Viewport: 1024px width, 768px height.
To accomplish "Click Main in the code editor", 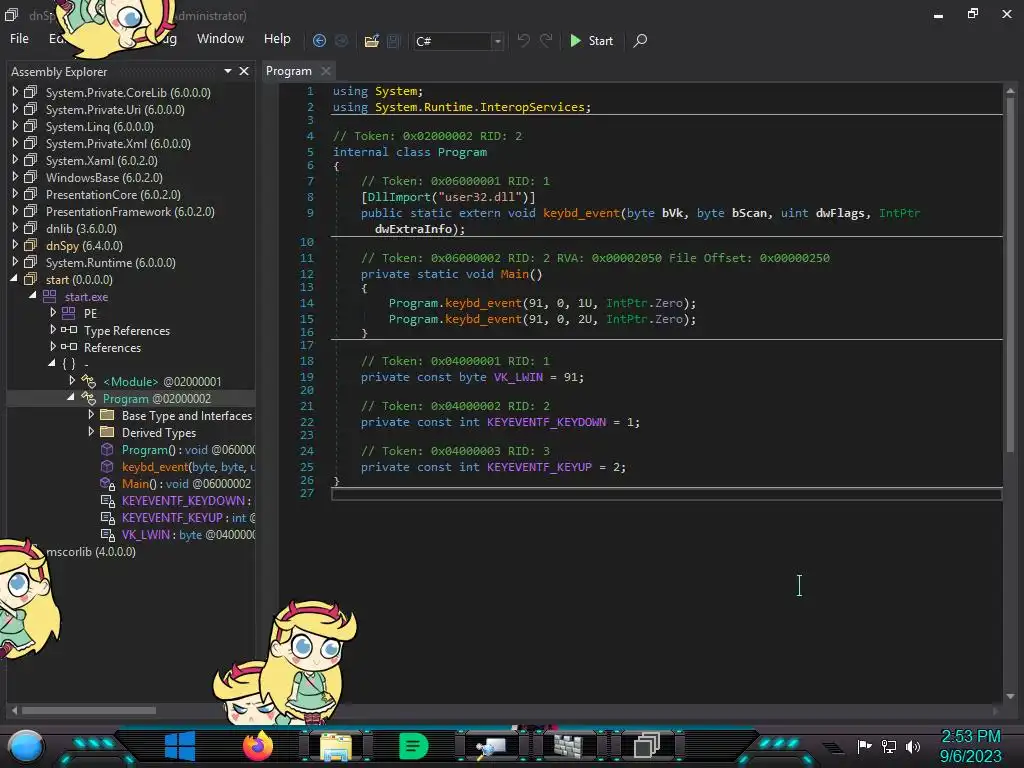I will [x=514, y=274].
